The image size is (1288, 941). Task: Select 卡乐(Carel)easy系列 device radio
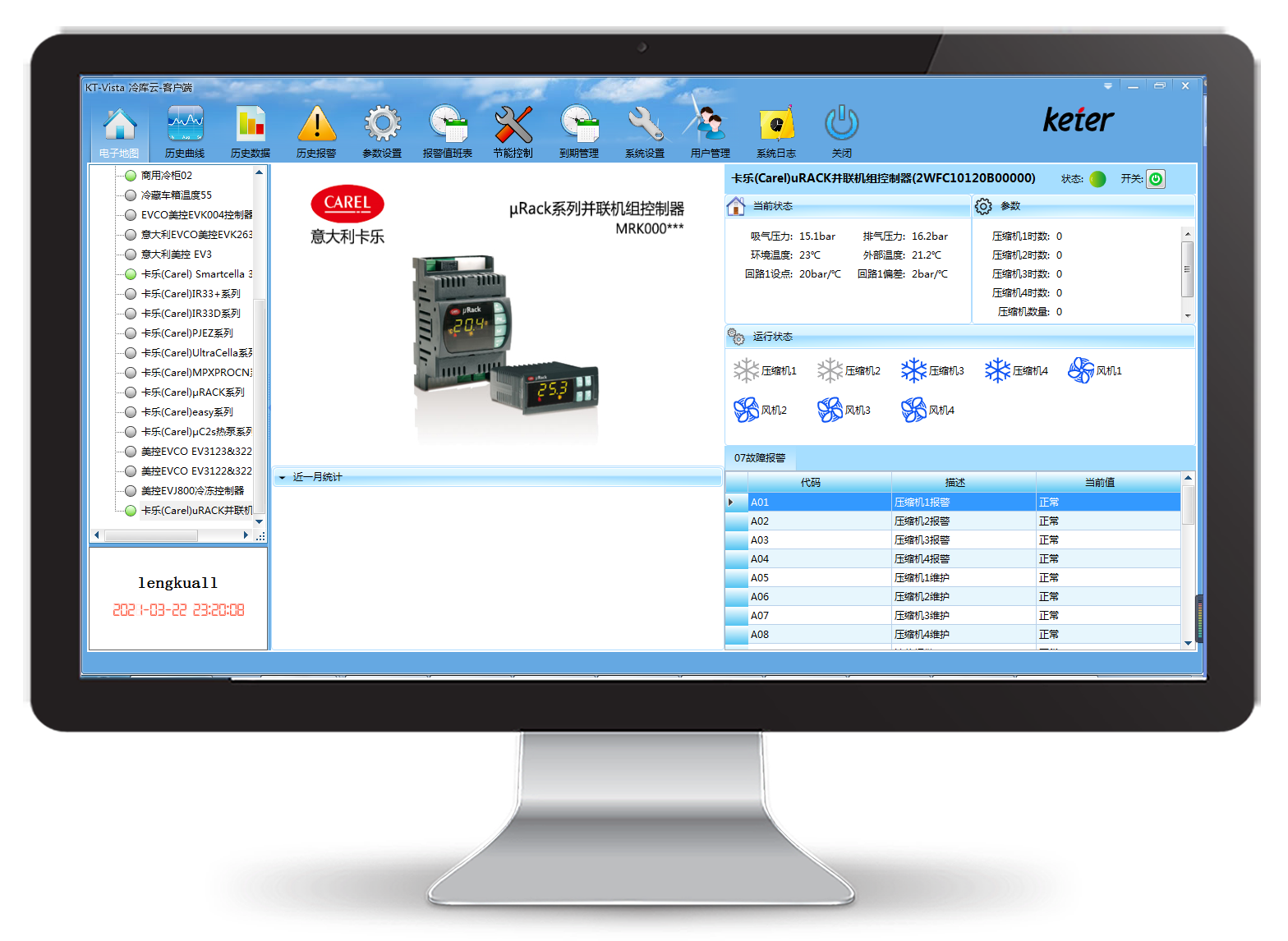click(x=131, y=412)
